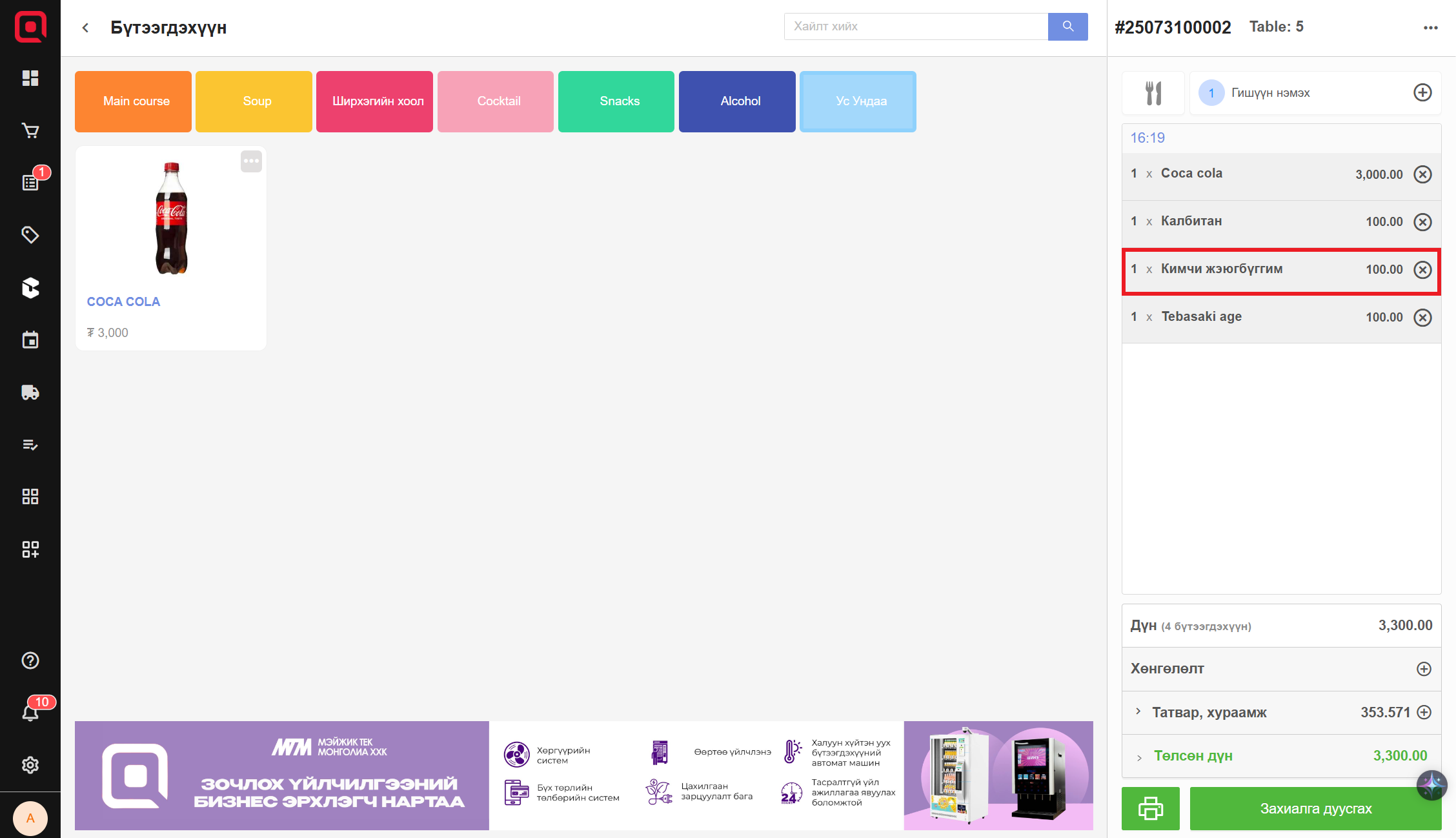Remove Tebasaki age from the order
Image resolution: width=1456 pixels, height=838 pixels.
click(1422, 318)
